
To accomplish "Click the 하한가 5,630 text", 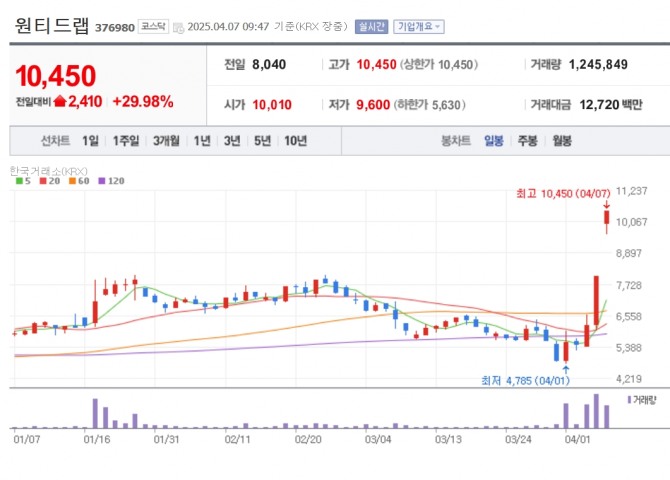I will (x=429, y=105).
